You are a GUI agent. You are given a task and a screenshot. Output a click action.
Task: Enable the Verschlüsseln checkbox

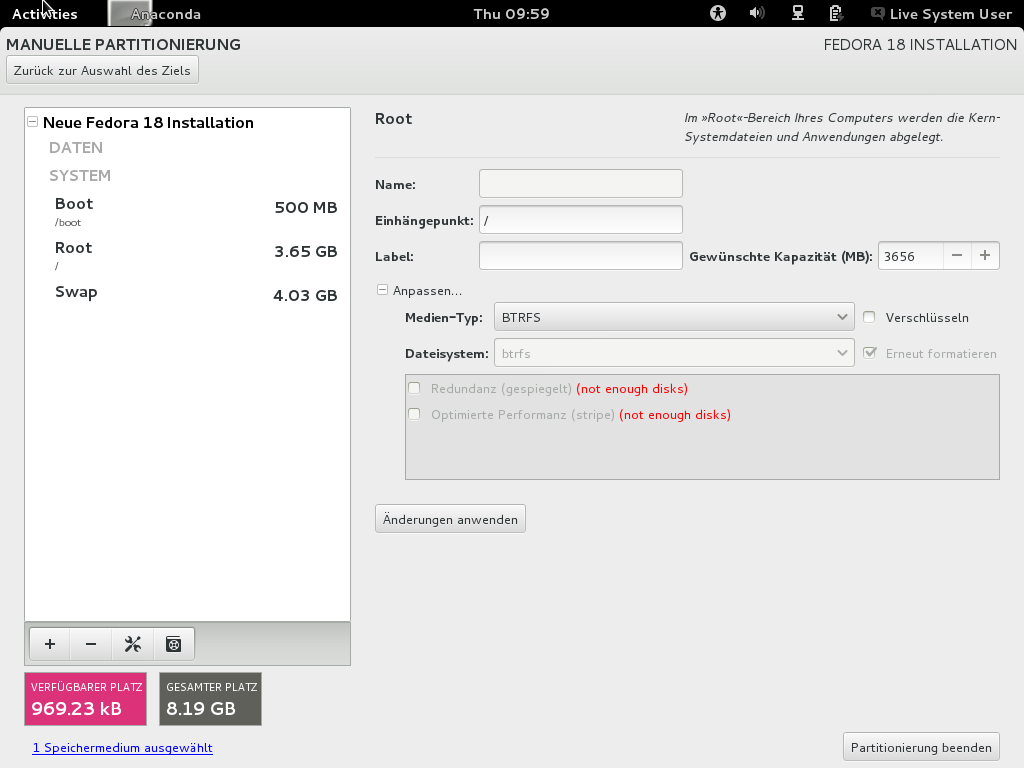(869, 317)
